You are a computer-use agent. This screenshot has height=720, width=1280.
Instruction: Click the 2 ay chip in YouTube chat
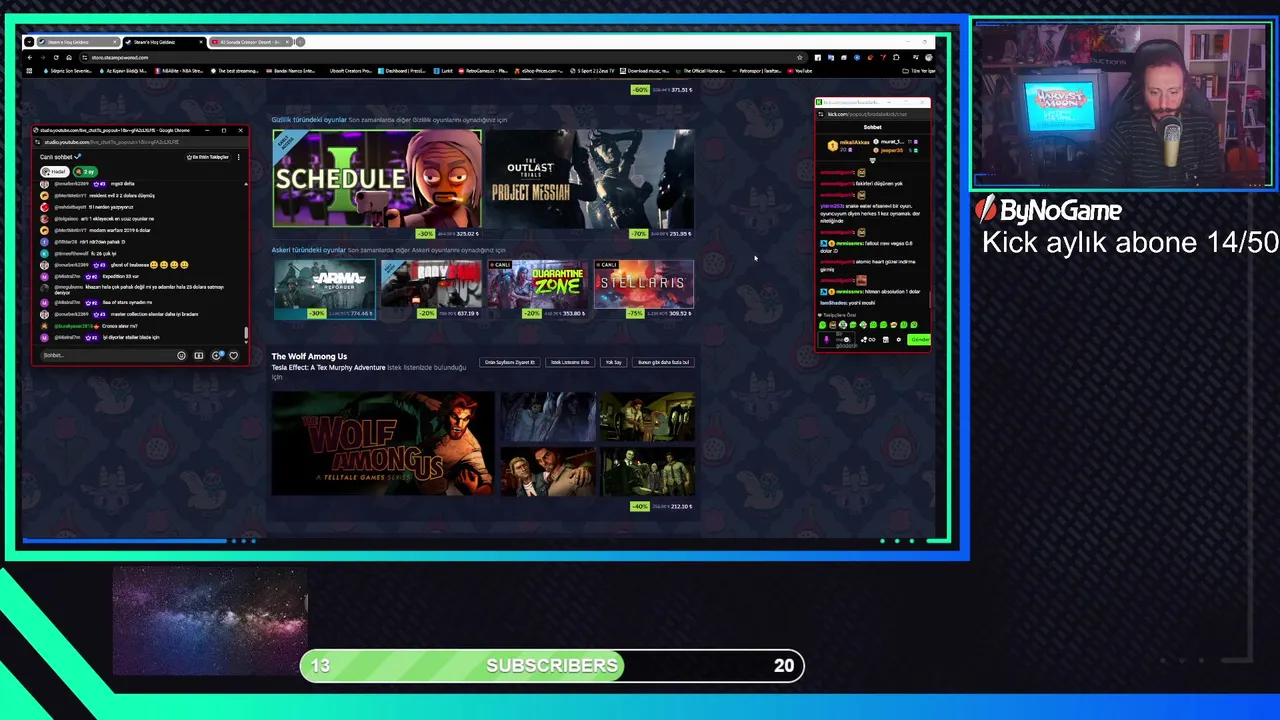pos(85,172)
